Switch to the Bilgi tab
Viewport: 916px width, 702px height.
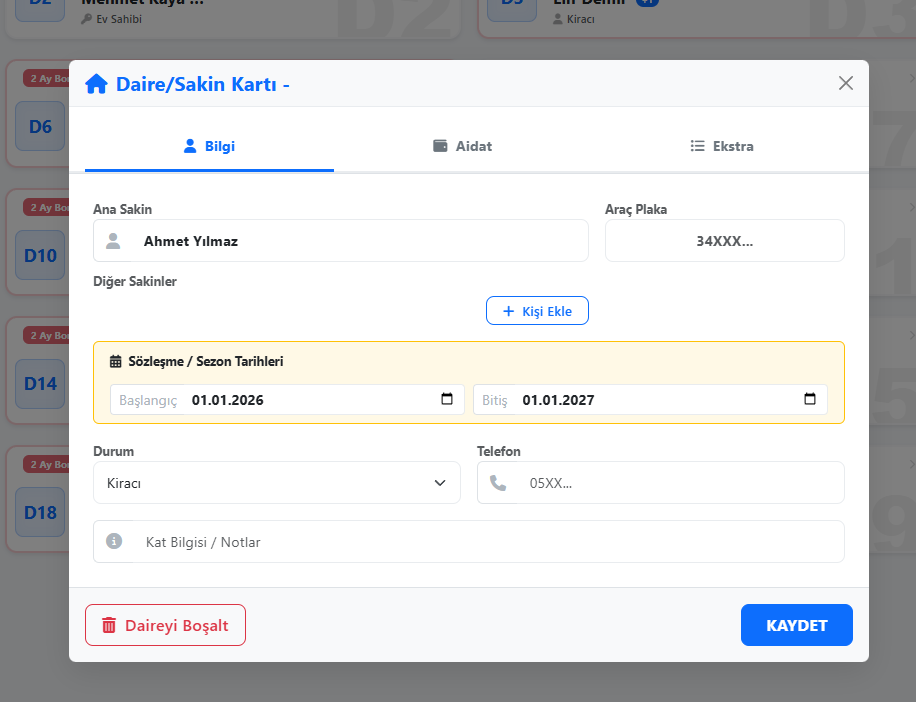coord(209,146)
